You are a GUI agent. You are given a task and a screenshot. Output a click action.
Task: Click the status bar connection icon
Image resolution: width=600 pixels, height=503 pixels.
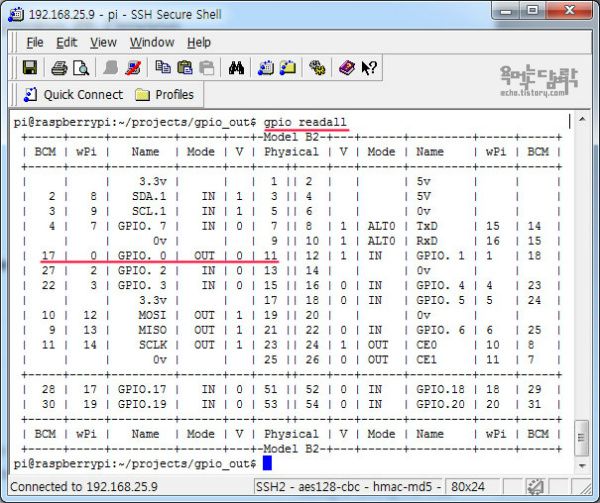[535, 487]
